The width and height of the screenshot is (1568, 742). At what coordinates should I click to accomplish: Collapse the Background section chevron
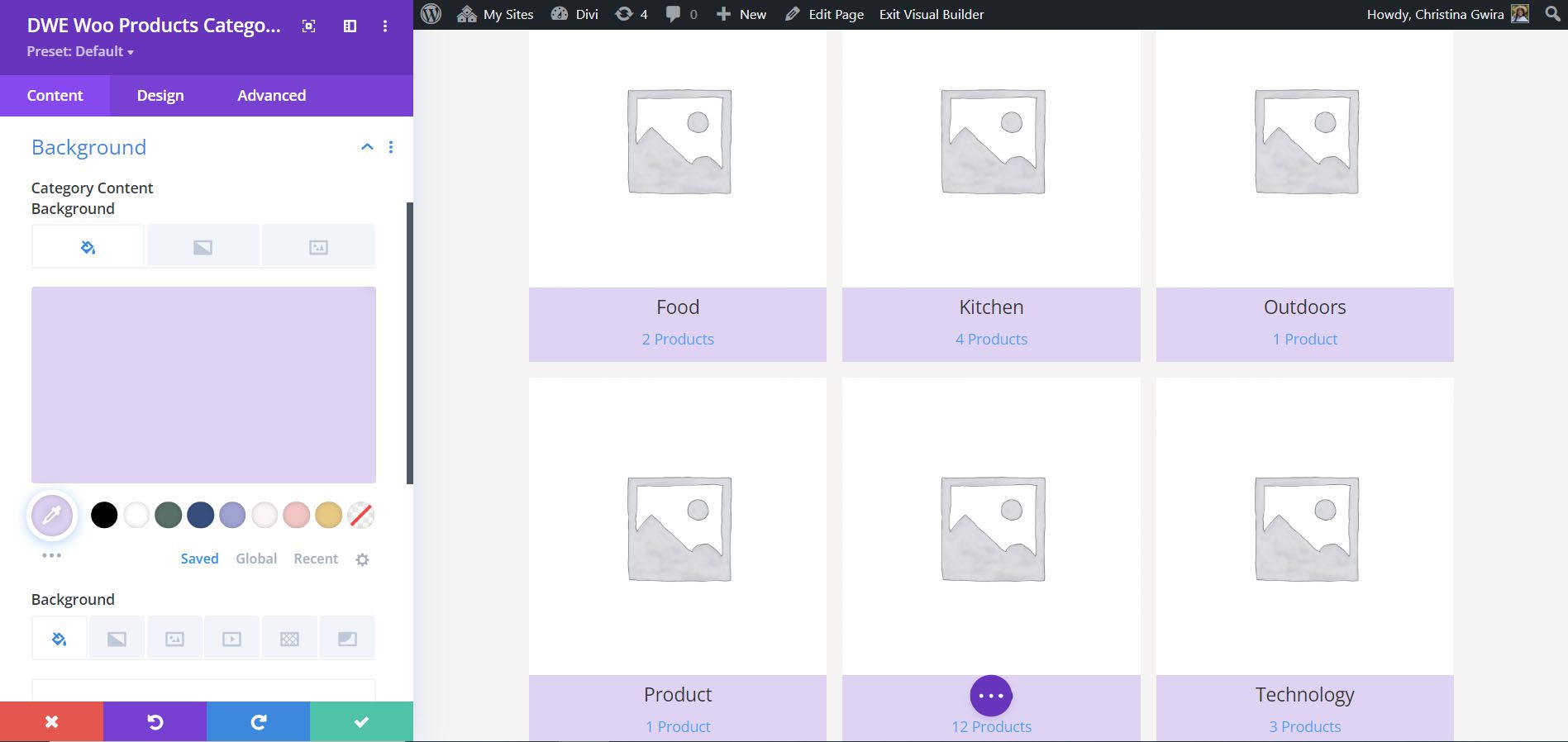point(367,147)
